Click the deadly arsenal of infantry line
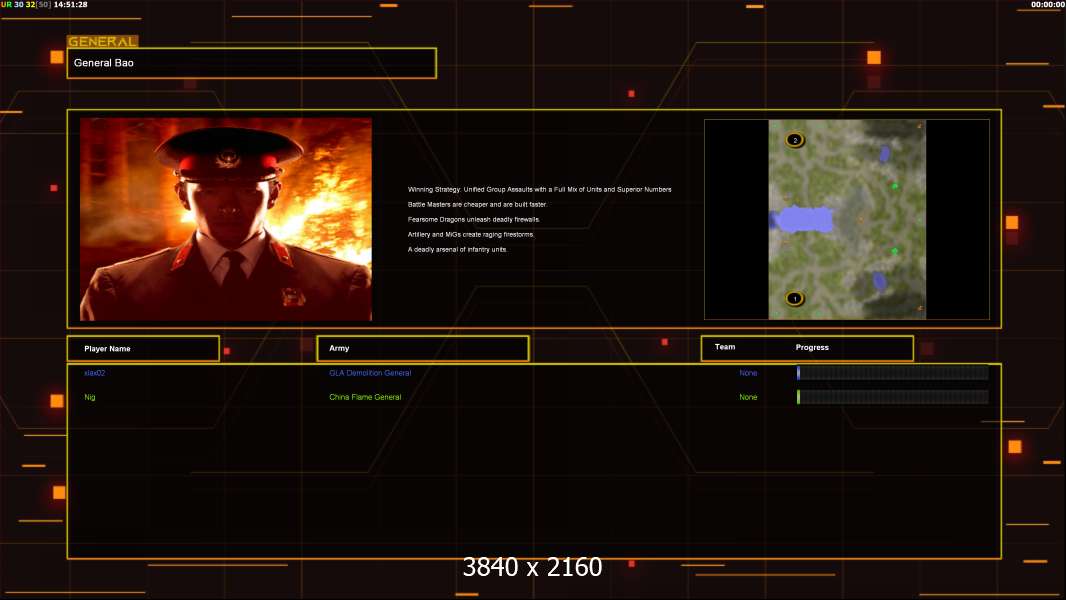The height and width of the screenshot is (600, 1066). [458, 249]
